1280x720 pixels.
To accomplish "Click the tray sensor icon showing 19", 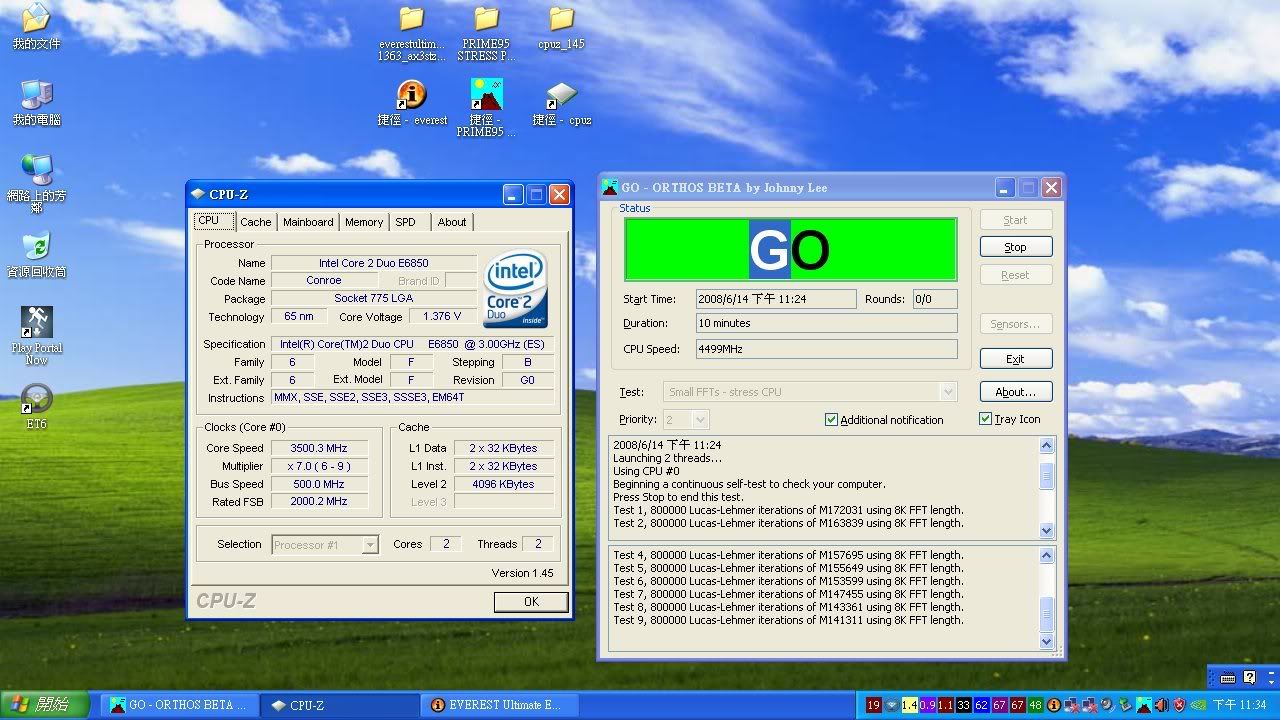I will click(x=873, y=705).
